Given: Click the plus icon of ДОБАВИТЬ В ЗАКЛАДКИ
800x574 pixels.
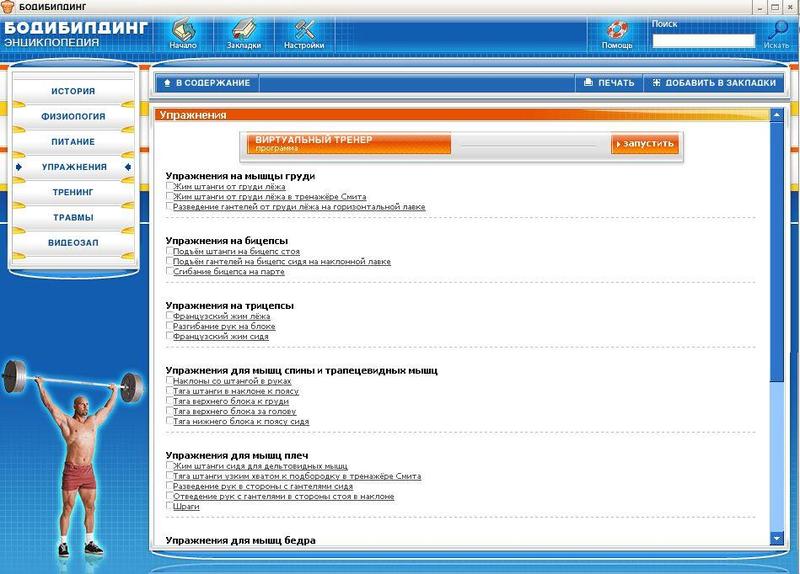Looking at the screenshot, I should click(x=656, y=82).
